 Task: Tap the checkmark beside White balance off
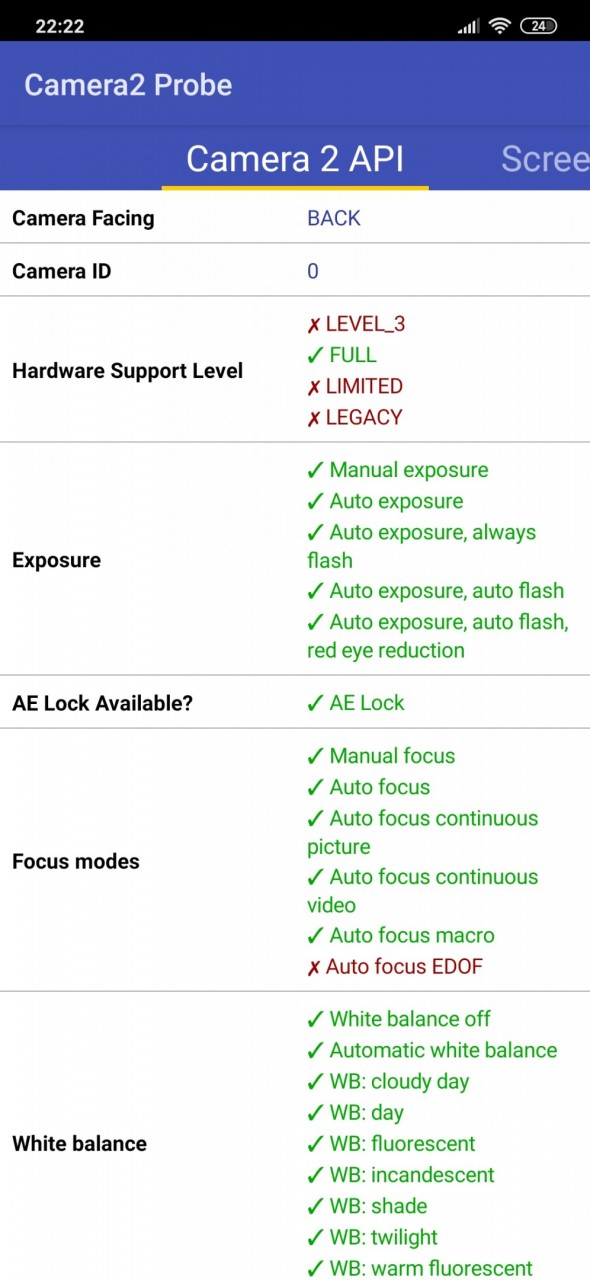coord(315,1019)
